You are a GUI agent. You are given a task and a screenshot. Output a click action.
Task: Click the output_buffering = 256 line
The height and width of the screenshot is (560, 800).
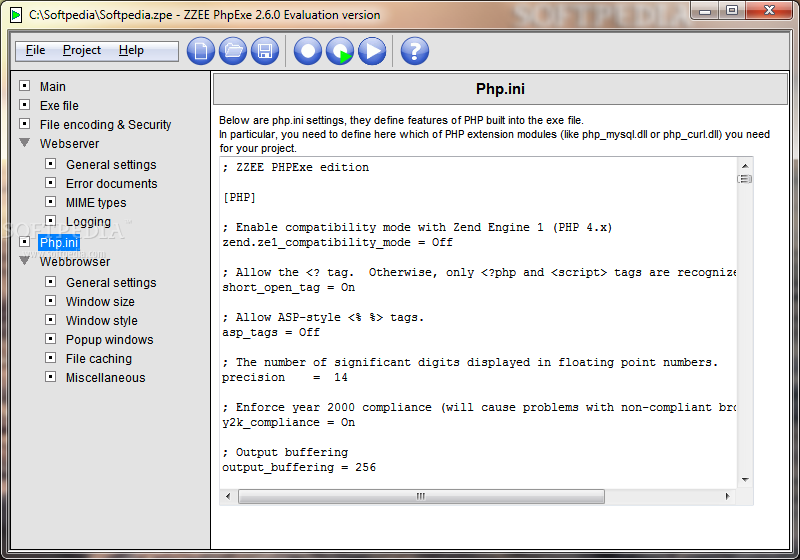299,467
